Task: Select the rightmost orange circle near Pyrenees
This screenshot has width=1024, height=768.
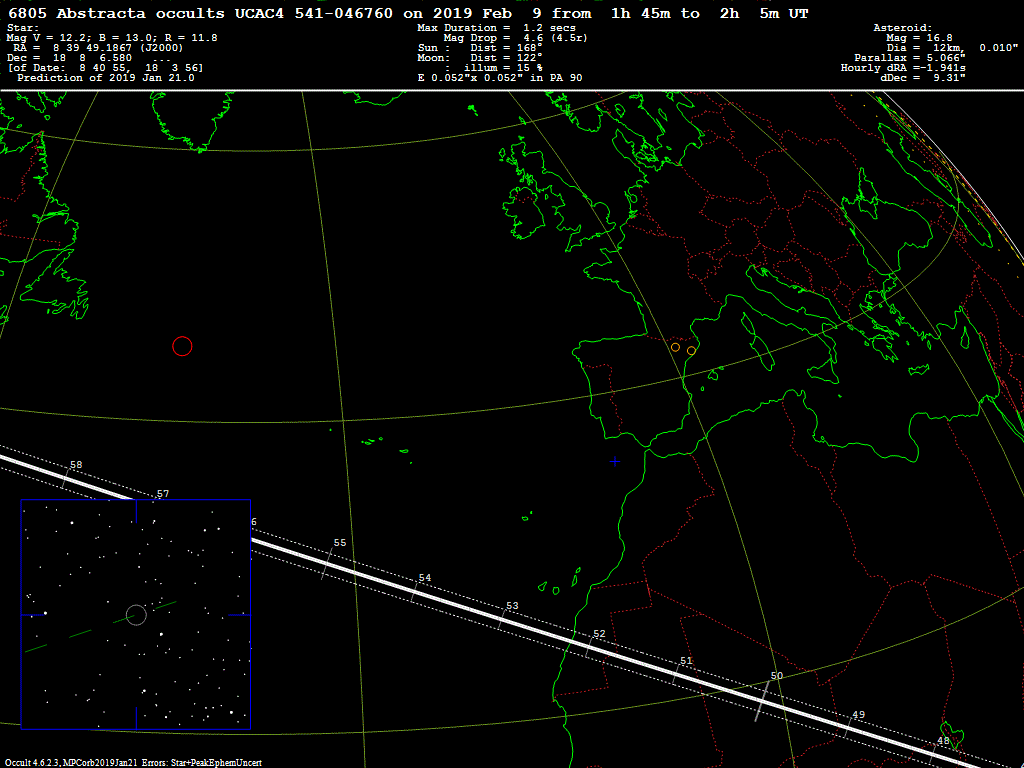Action: tap(691, 350)
